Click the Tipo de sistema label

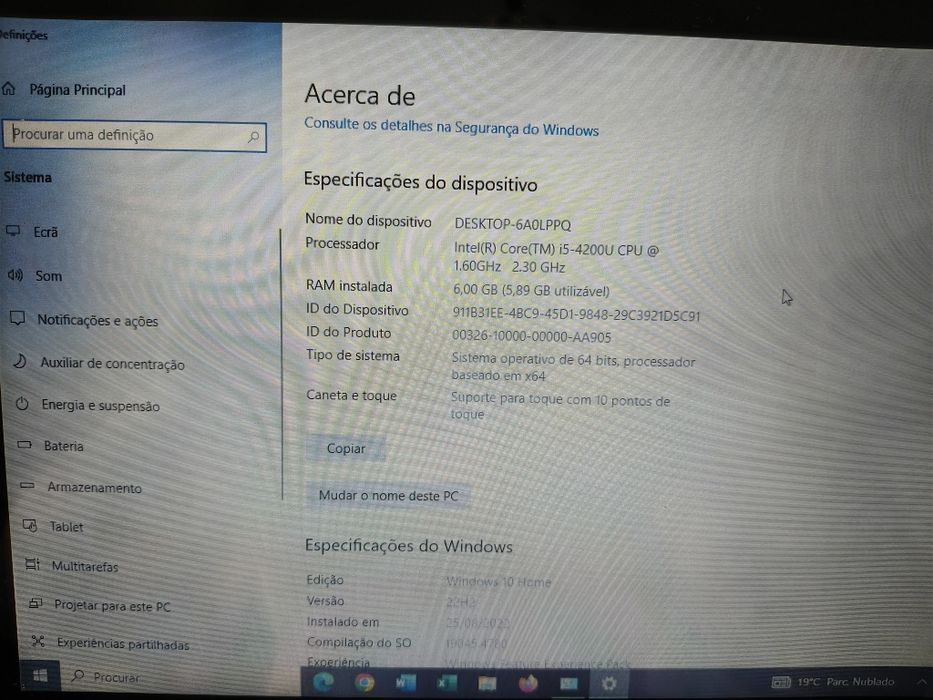(353, 355)
